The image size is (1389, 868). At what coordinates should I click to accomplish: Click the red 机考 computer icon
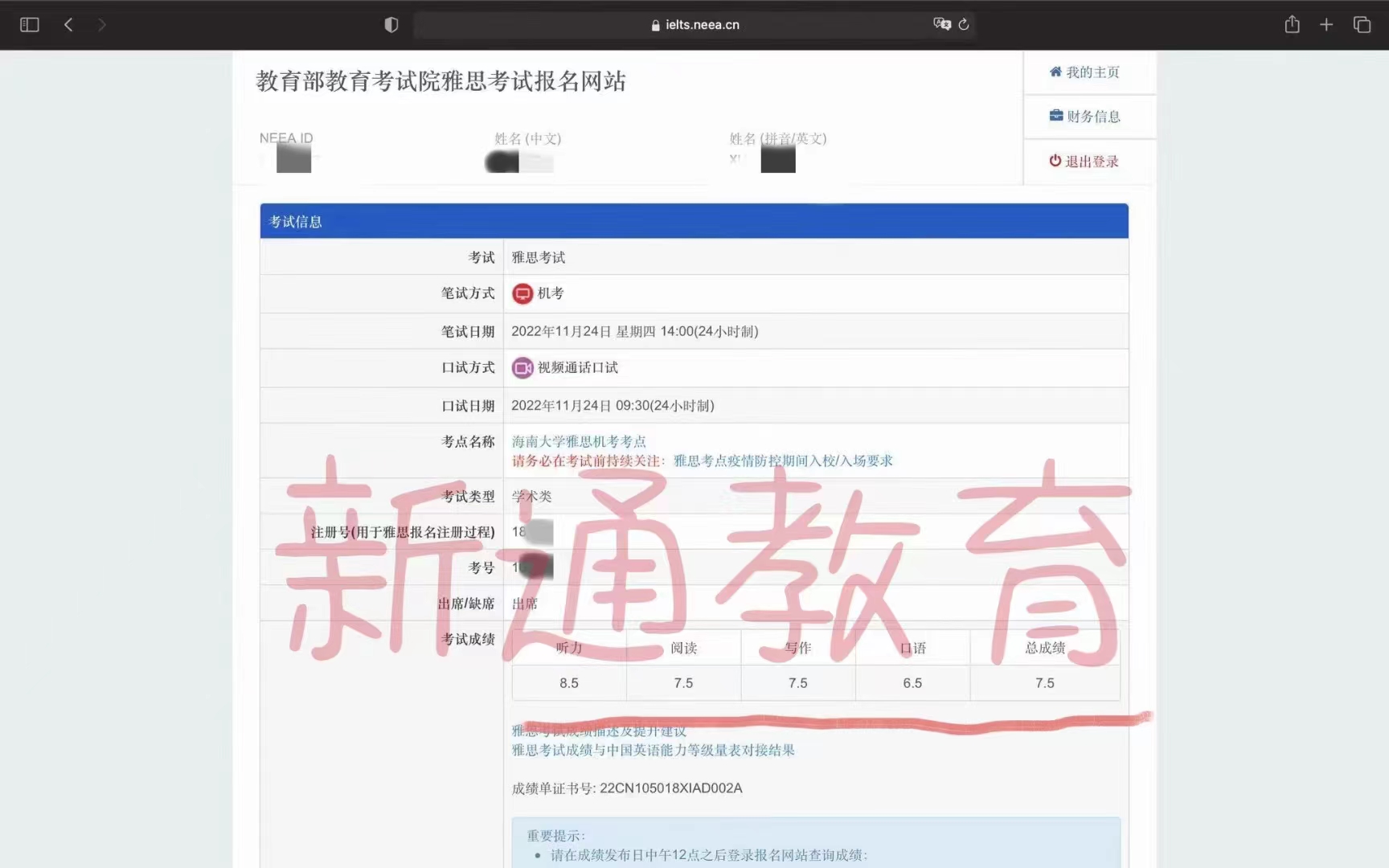point(522,293)
